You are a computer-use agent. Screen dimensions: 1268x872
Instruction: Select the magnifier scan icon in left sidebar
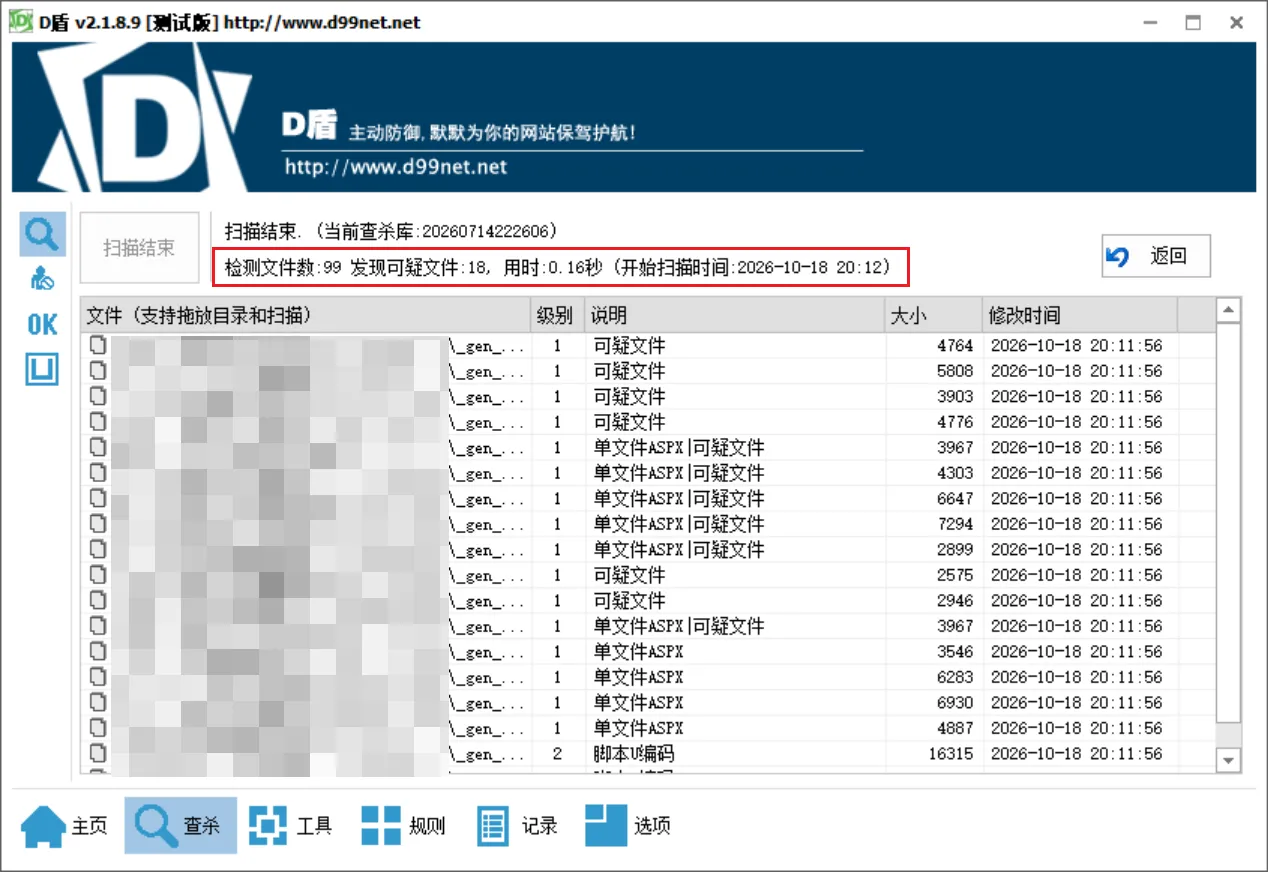pos(42,234)
